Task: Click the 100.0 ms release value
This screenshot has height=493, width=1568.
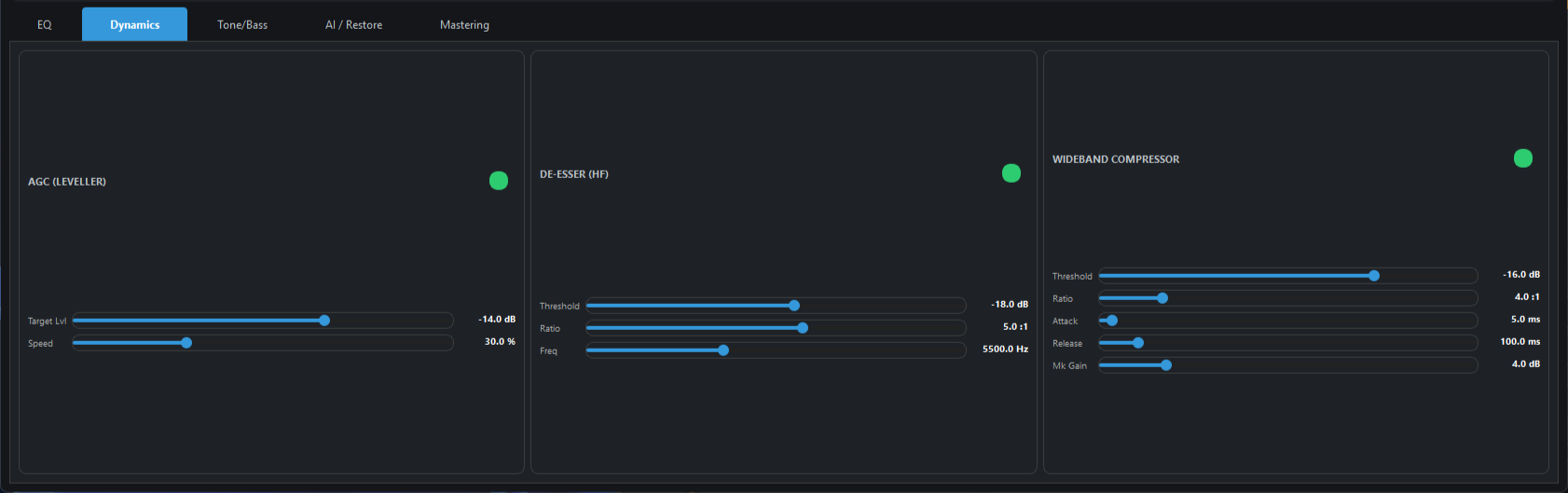Action: (1520, 341)
